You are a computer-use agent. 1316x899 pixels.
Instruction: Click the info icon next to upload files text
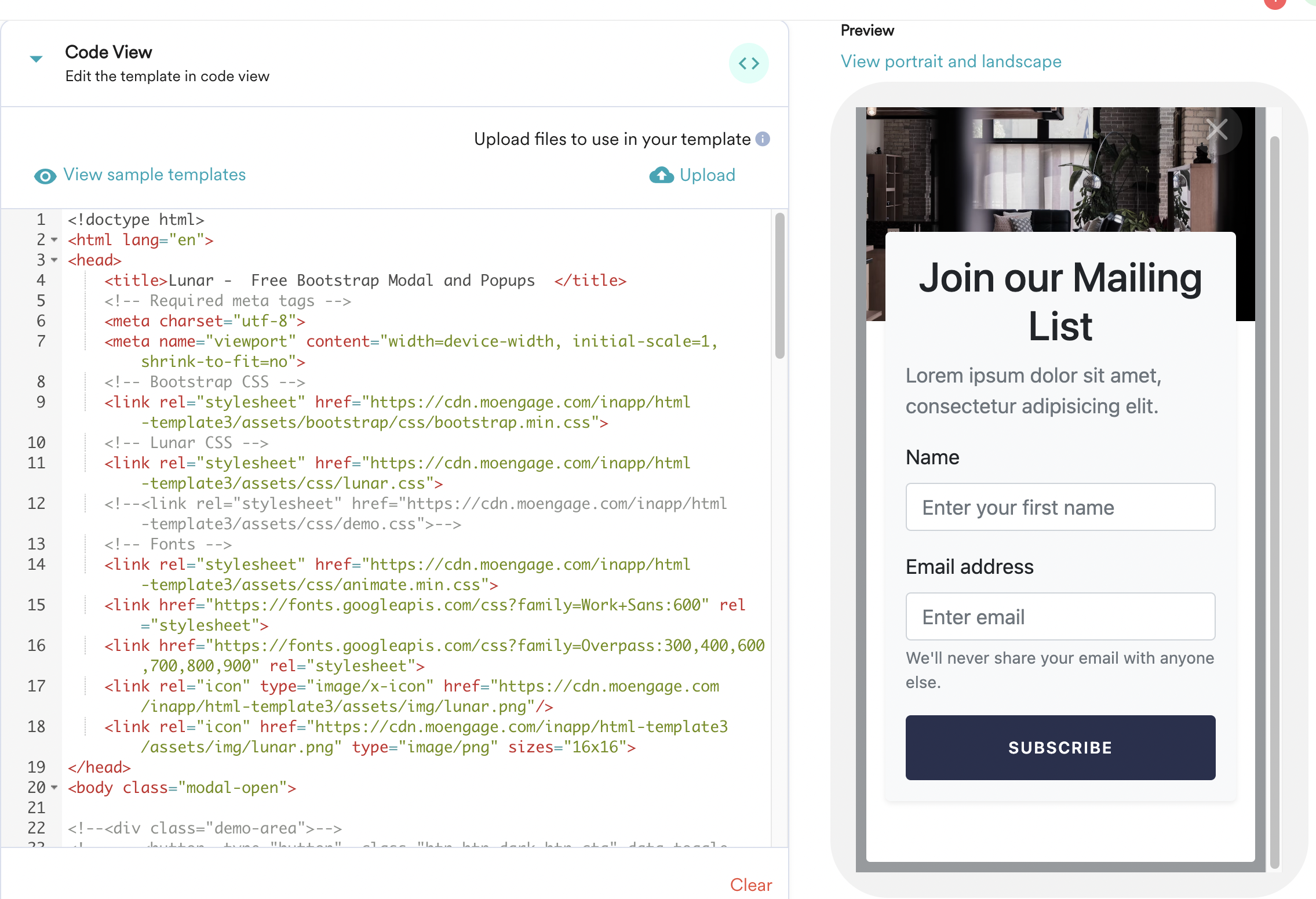764,139
